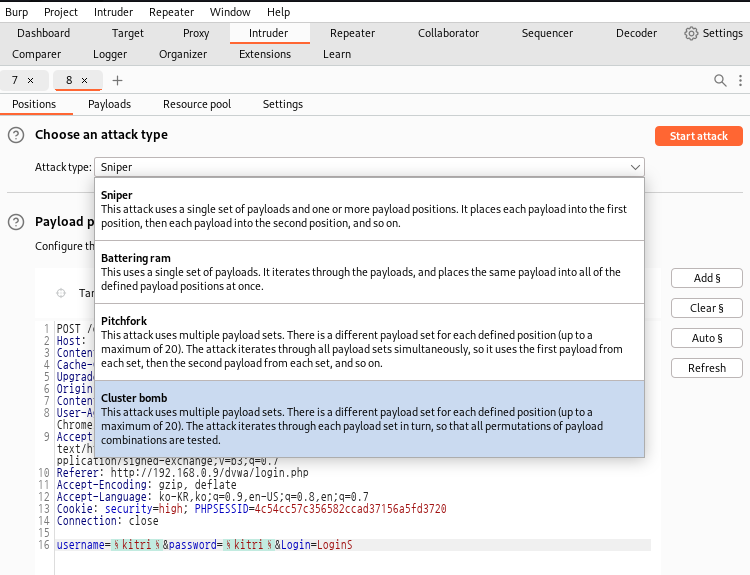Choose the Battering ram attack type
The height and width of the screenshot is (575, 750).
point(369,272)
